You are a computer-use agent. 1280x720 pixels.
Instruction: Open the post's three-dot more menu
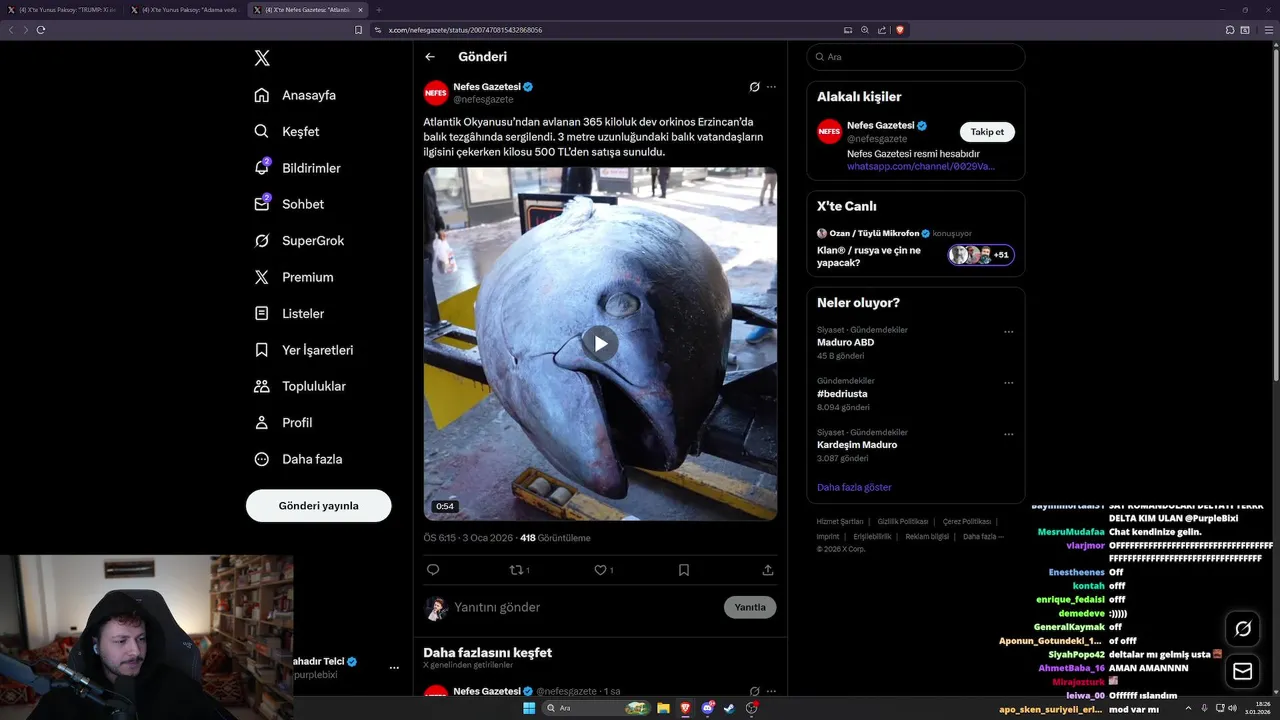(771, 87)
